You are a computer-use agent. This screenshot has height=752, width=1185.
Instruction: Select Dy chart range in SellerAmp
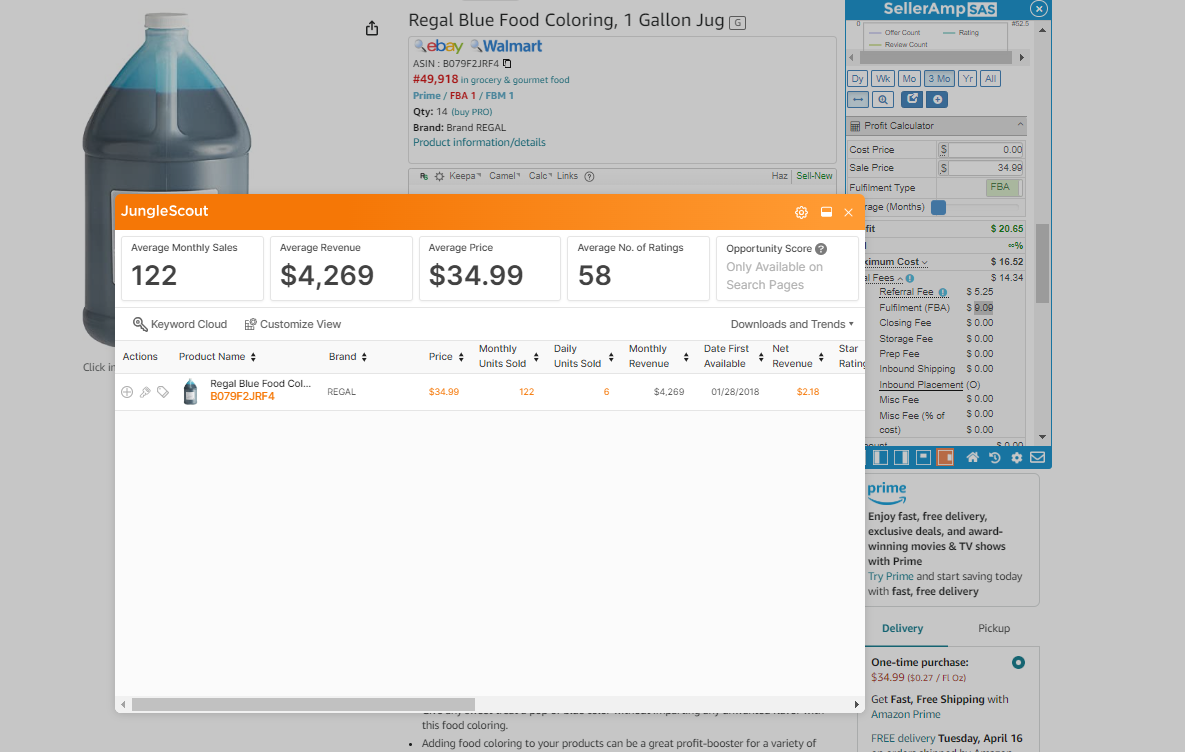coord(857,79)
